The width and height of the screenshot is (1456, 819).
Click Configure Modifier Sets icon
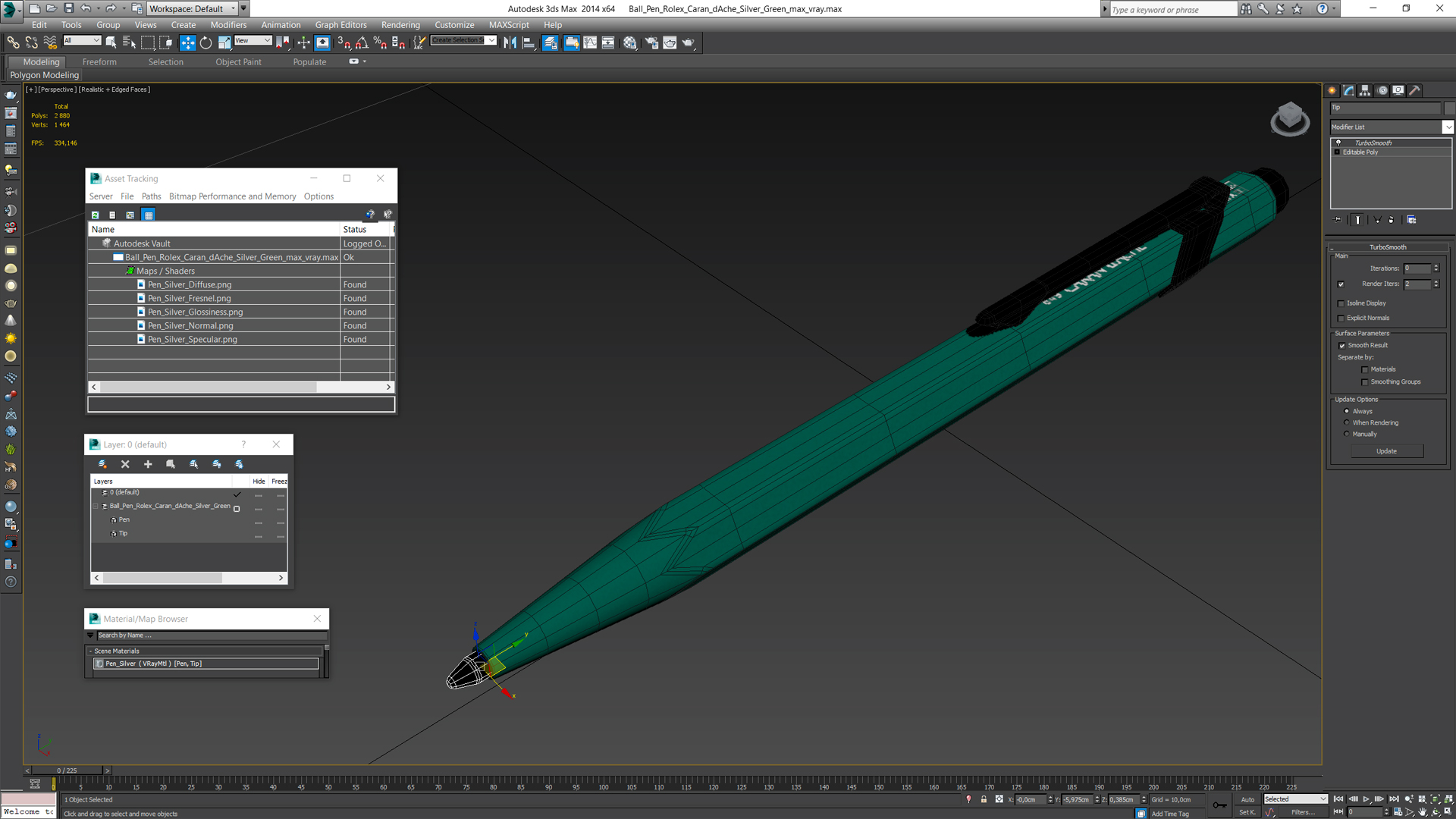coord(1412,220)
